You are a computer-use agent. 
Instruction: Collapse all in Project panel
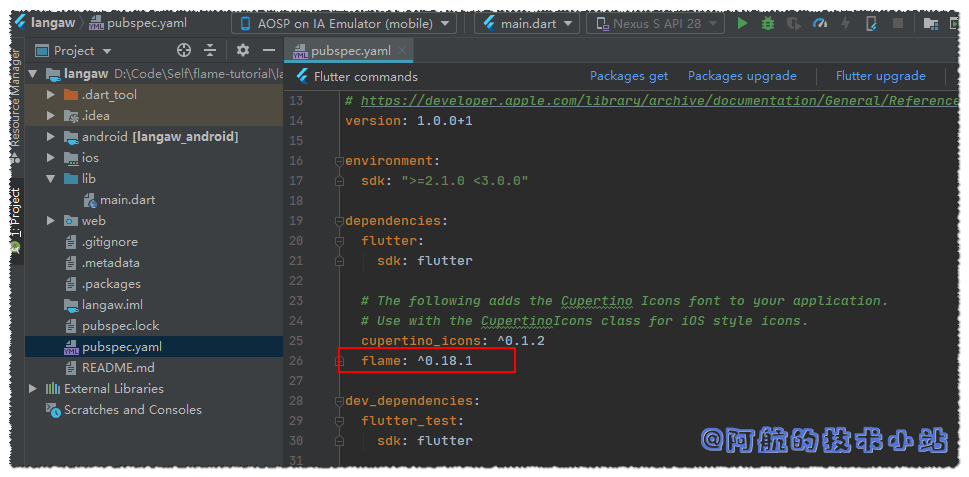pyautogui.click(x=210, y=50)
